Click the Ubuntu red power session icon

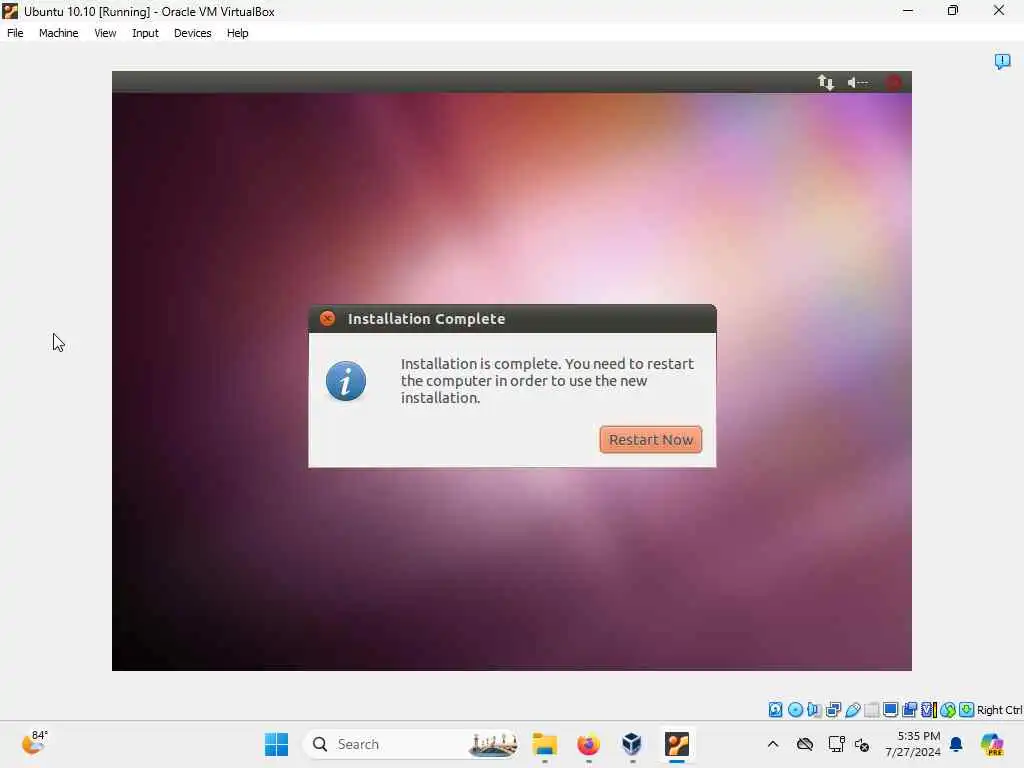(893, 82)
